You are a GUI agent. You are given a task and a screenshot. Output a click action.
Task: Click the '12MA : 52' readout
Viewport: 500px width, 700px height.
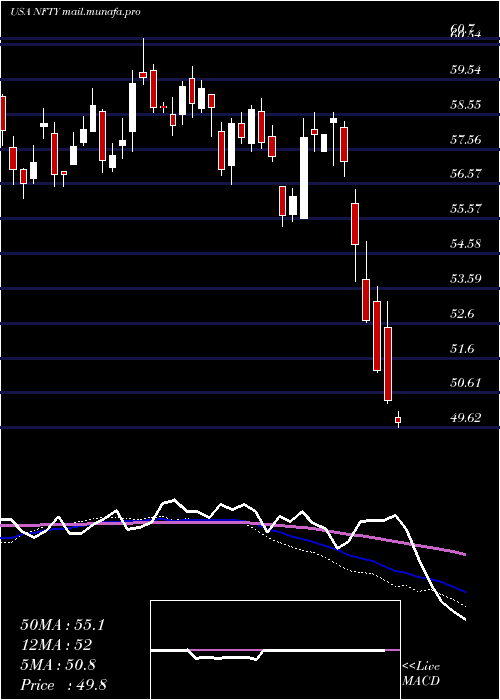point(56,645)
